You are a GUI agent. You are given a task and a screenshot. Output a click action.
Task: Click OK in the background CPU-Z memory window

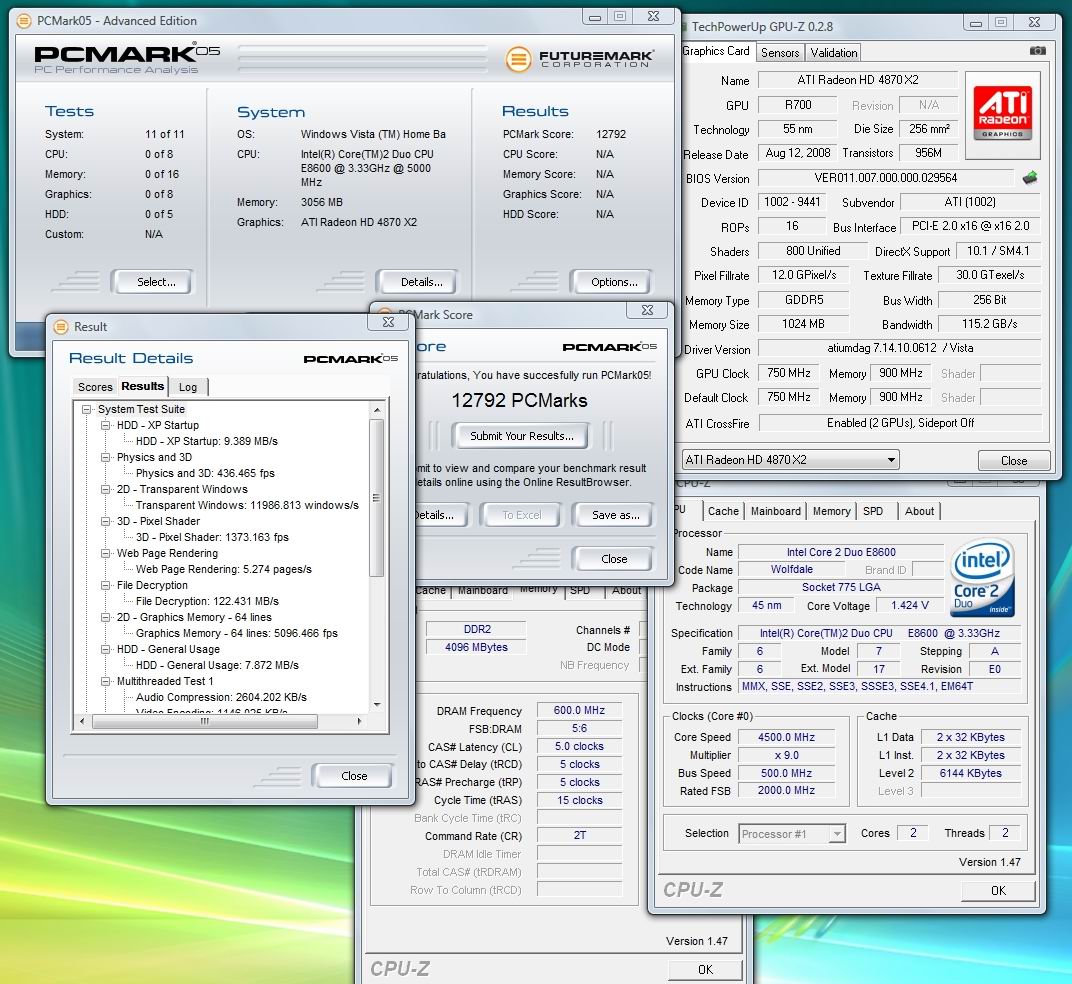705,969
